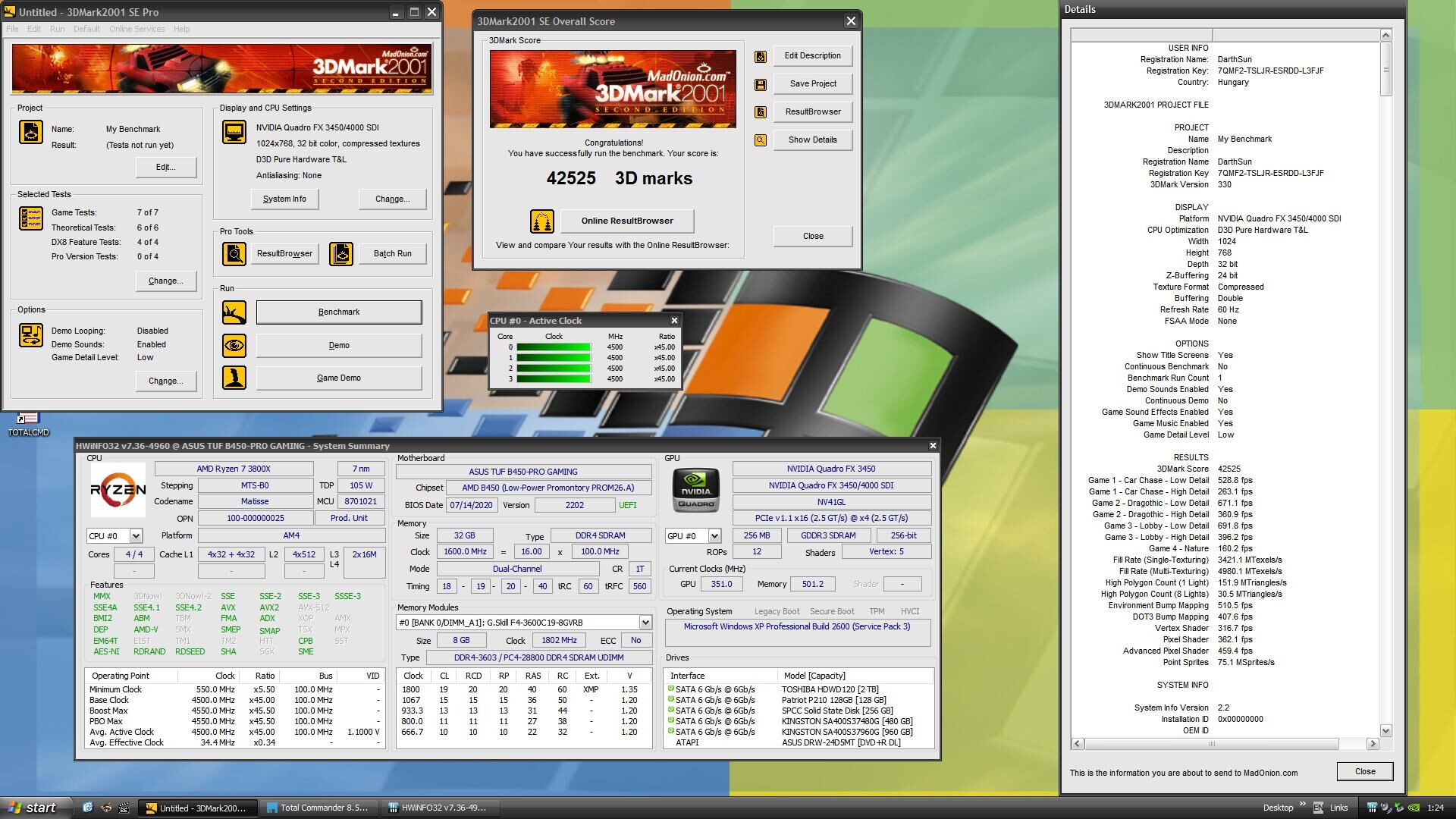Click the Project Edit button
Viewport: 1456px width, 819px height.
tap(166, 167)
